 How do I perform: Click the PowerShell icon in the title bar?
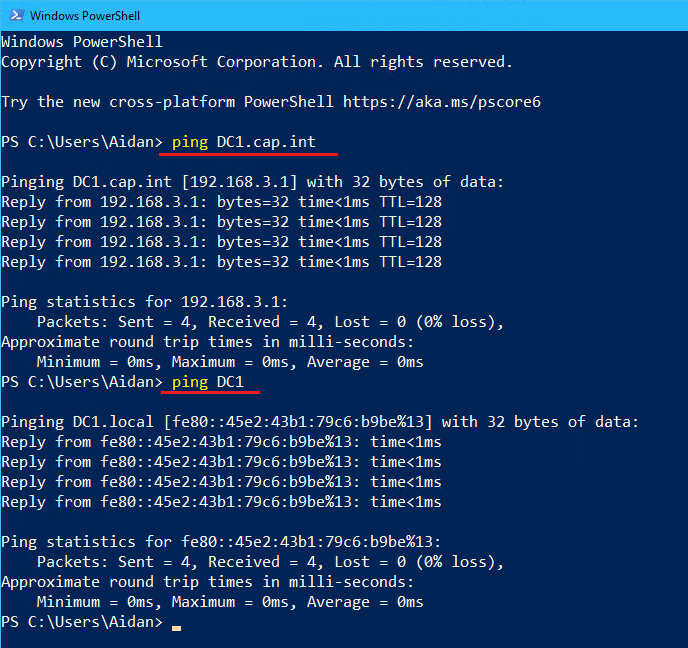(13, 15)
